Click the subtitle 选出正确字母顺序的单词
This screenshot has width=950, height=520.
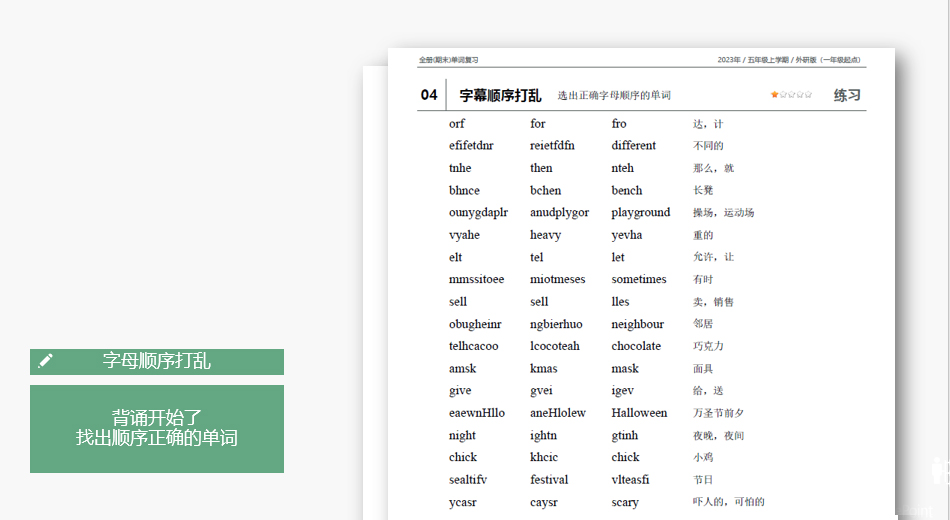click(x=614, y=96)
